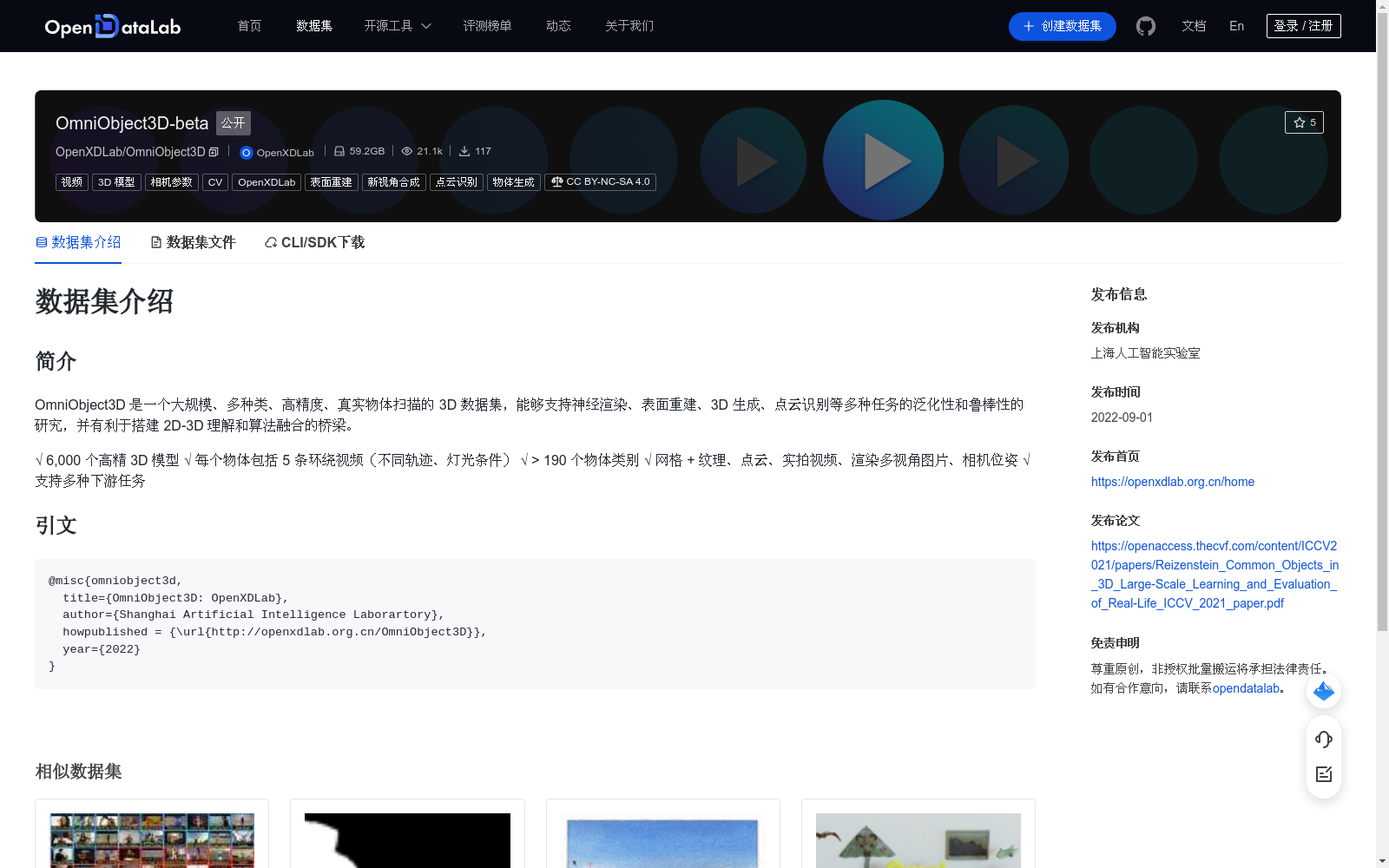
Task: Click the 相似数据集 heading
Action: pyautogui.click(x=78, y=772)
